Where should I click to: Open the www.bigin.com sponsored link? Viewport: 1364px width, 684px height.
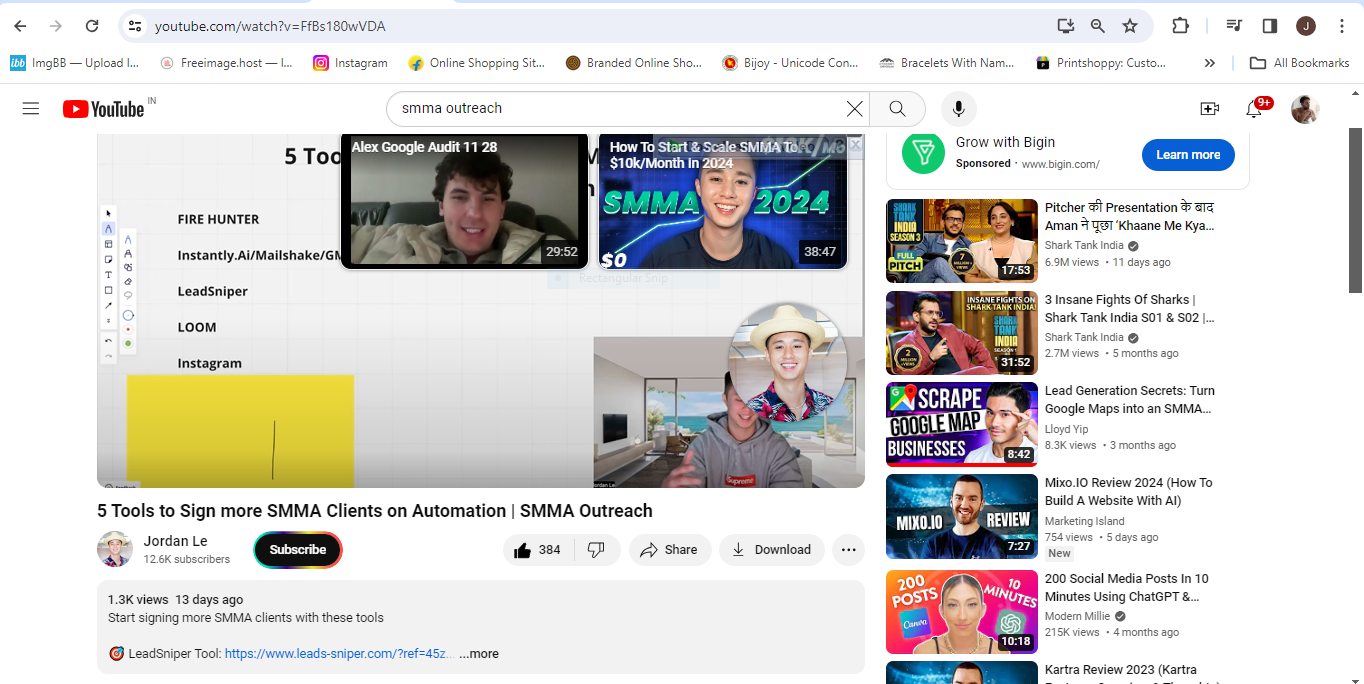tap(1060, 164)
